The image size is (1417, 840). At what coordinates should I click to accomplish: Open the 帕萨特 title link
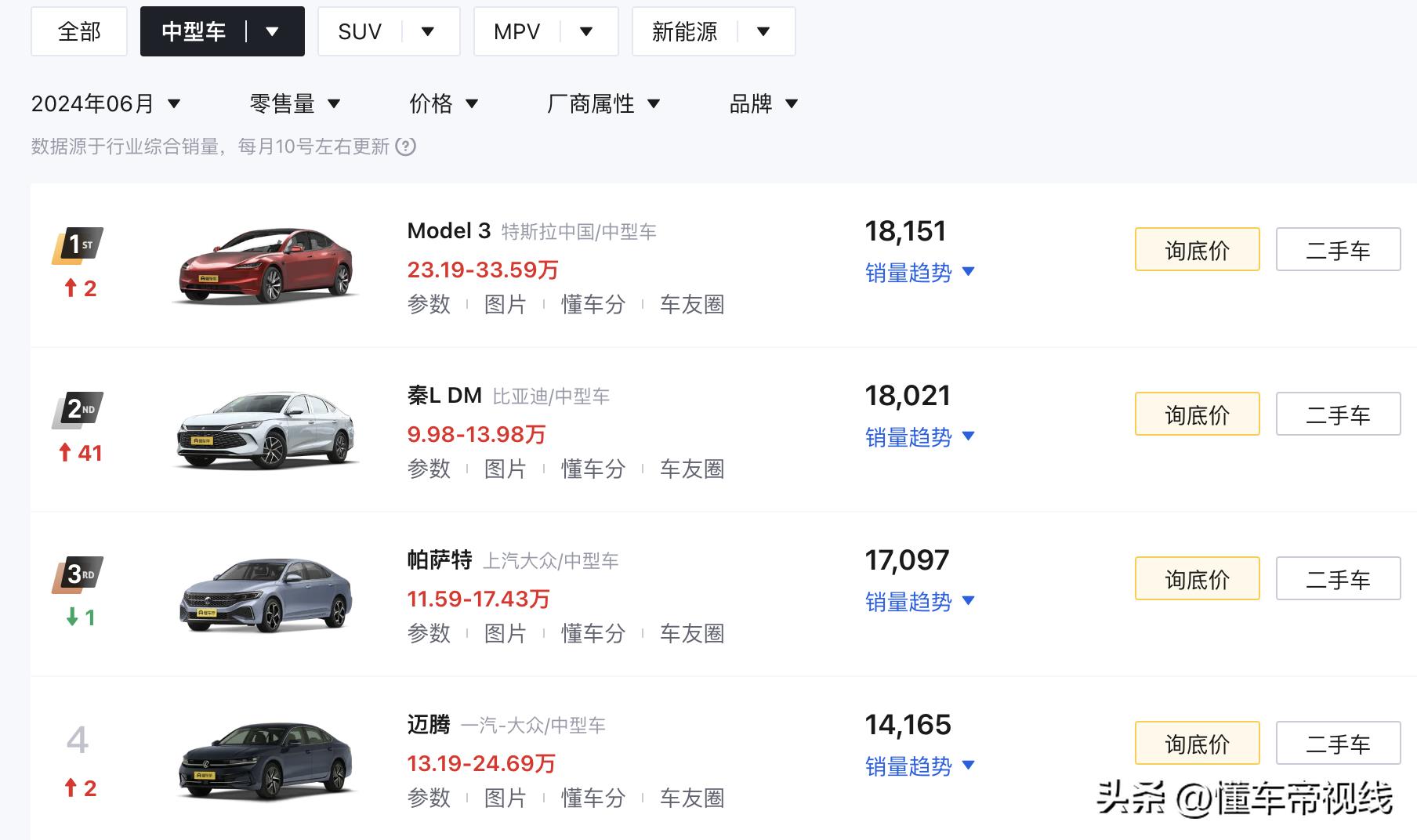click(440, 559)
